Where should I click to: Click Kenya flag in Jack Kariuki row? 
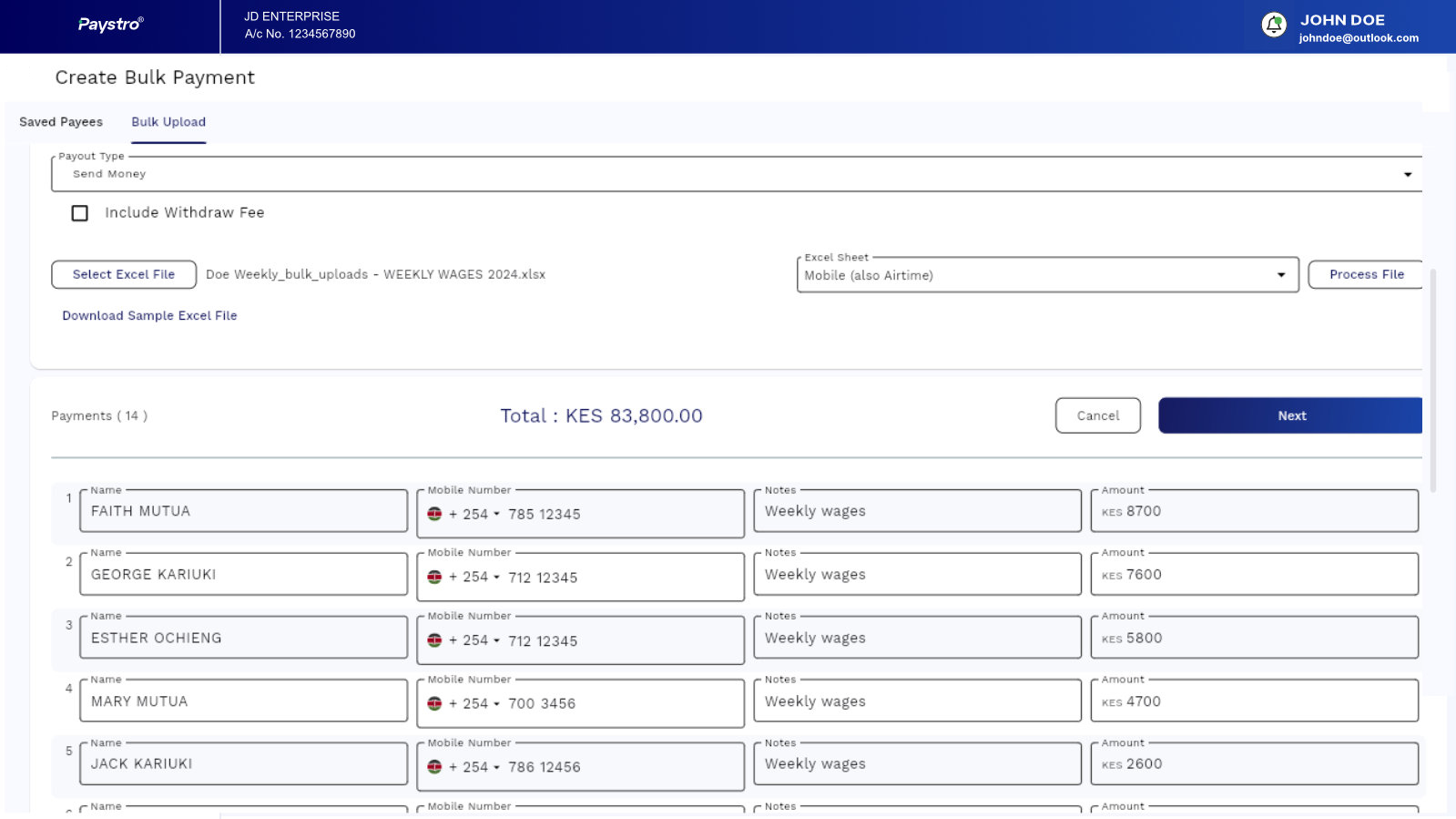pos(435,767)
